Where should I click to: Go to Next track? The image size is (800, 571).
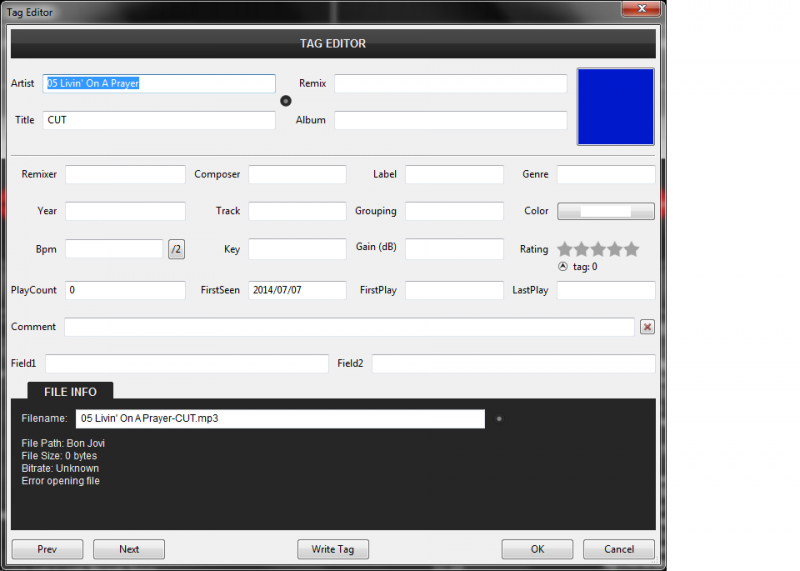pyautogui.click(x=129, y=549)
